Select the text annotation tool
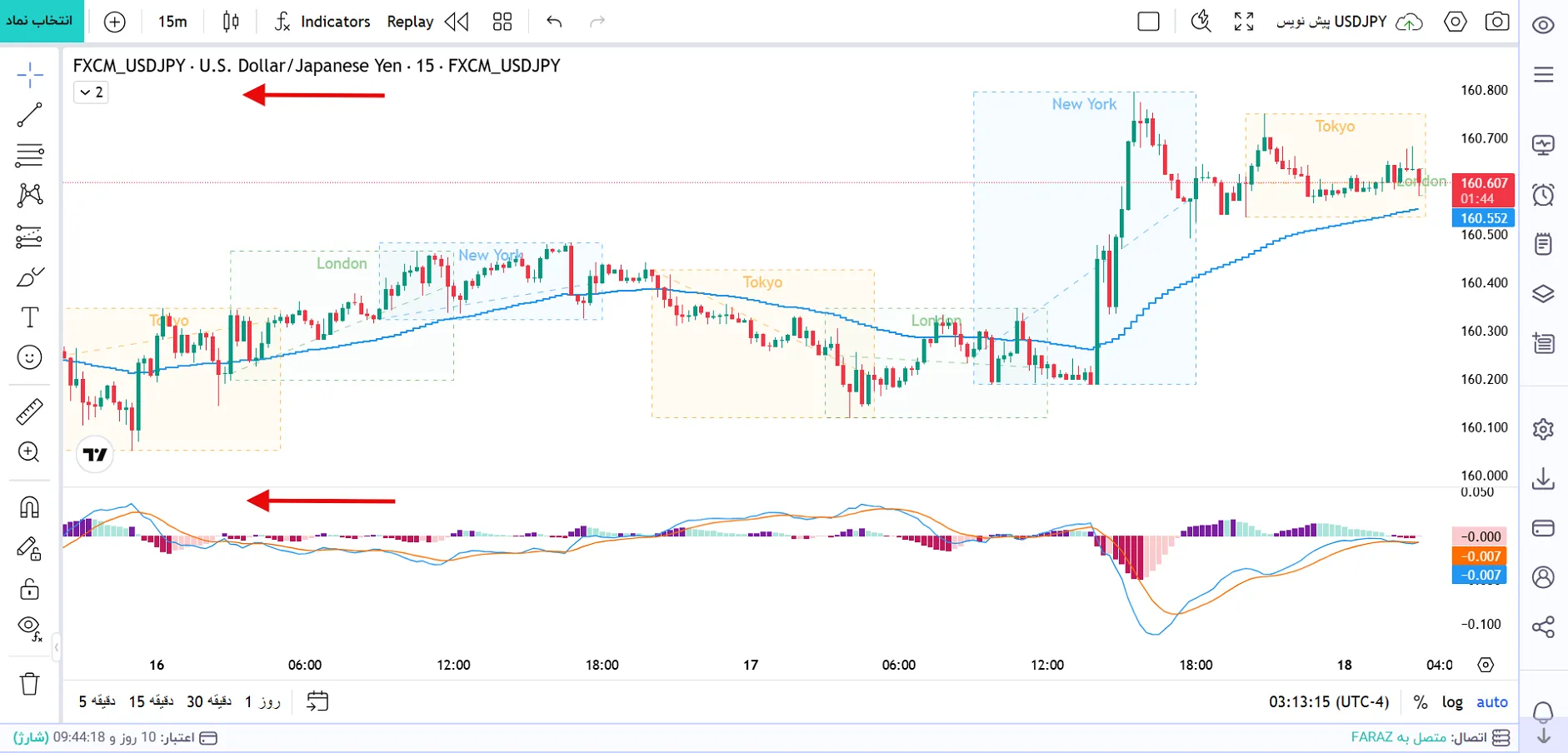The image size is (1568, 753). pyautogui.click(x=30, y=317)
